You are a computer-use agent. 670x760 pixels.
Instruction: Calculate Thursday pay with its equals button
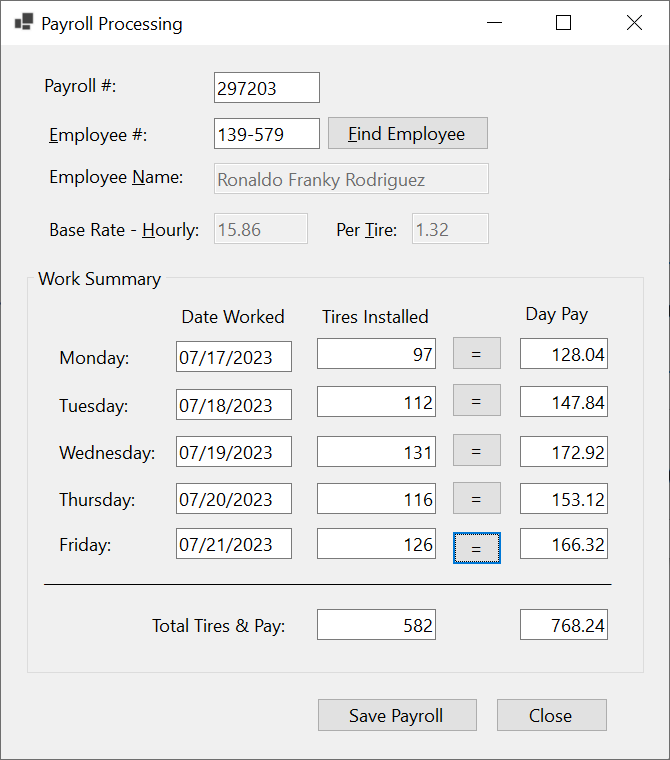477,498
